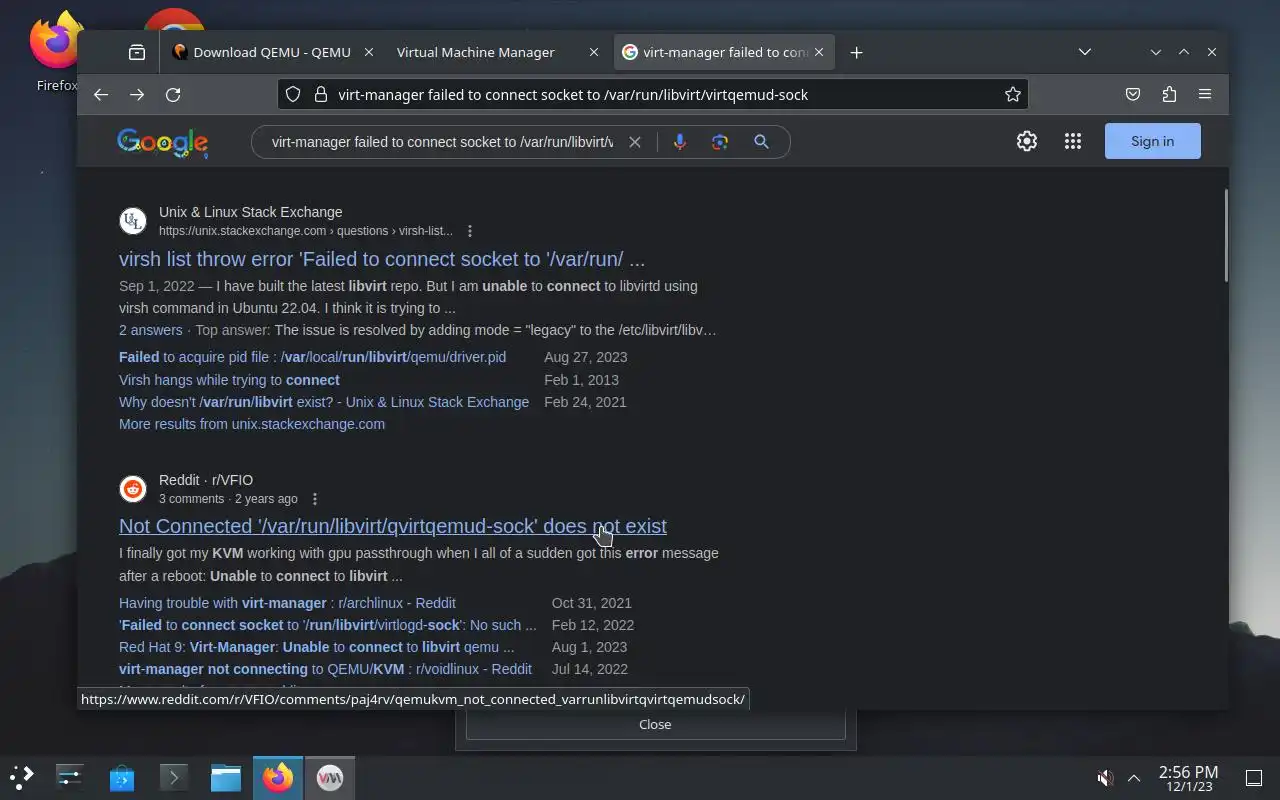Open Red Hat 9 Virt-Manager link
This screenshot has width=1280, height=800.
pyautogui.click(x=316, y=647)
